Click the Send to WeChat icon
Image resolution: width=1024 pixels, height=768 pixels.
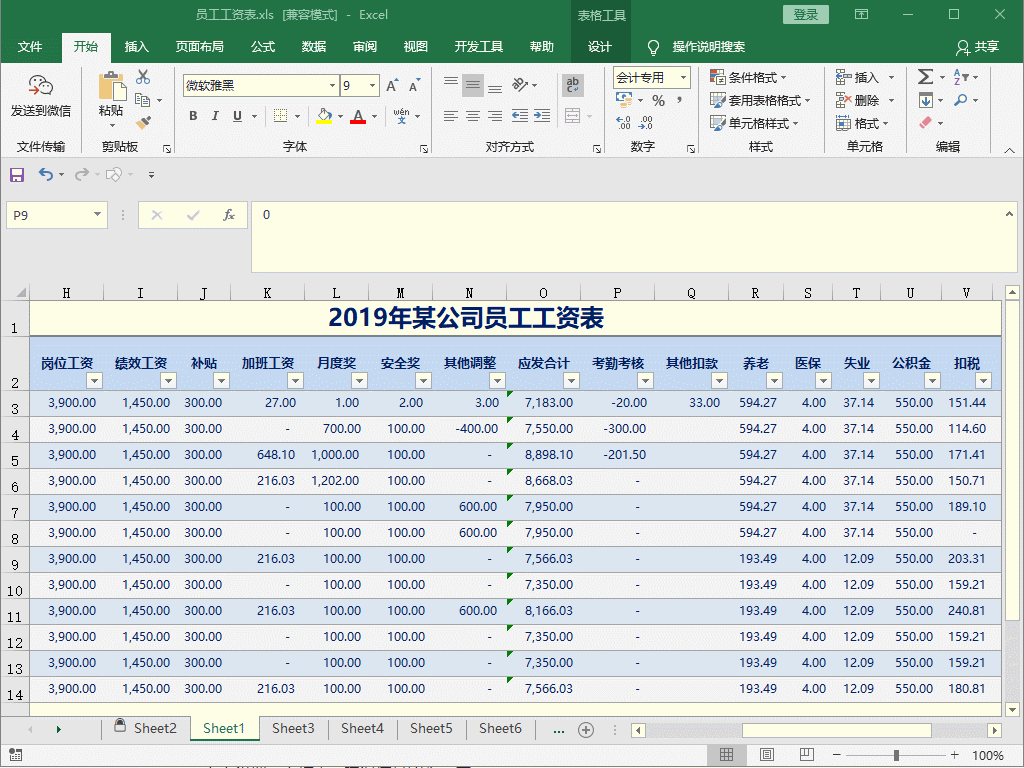(40, 86)
